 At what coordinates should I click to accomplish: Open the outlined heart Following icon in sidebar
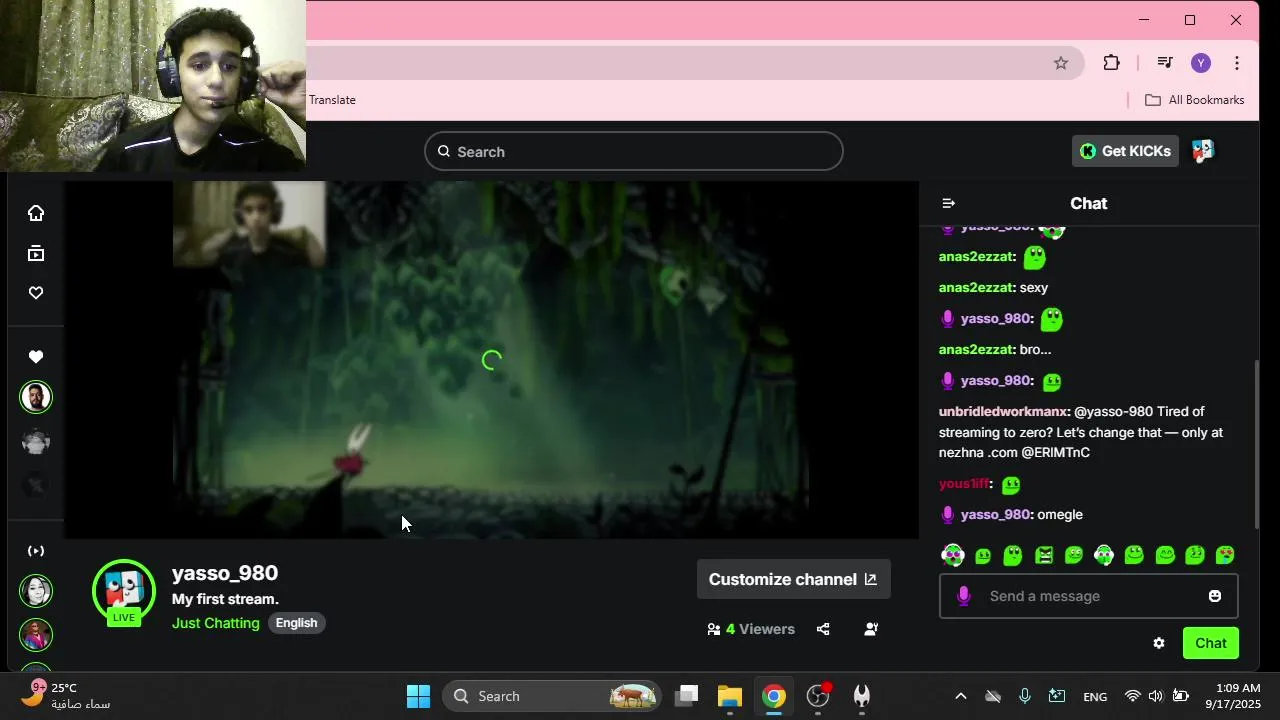36,293
